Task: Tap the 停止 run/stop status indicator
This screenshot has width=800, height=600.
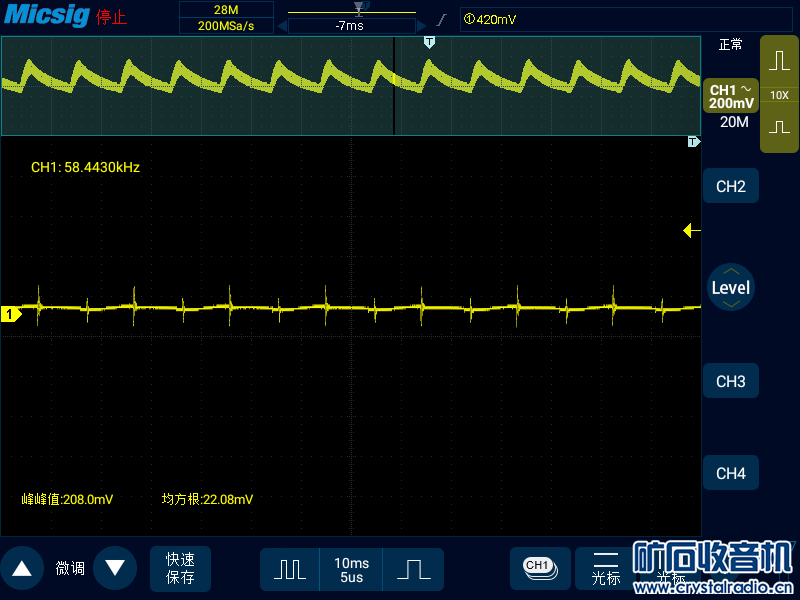Action: pyautogui.click(x=111, y=17)
